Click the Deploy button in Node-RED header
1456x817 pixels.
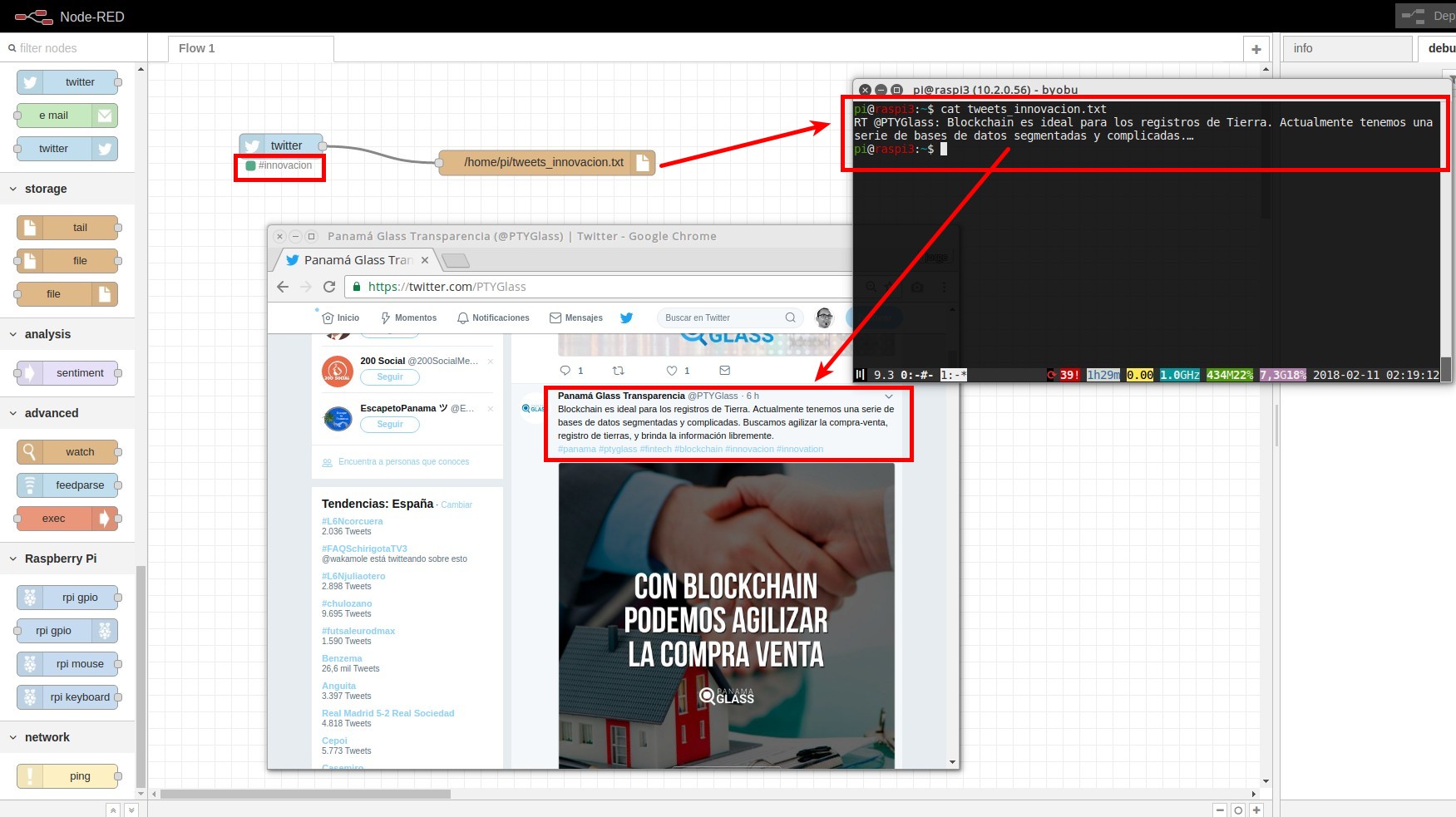point(1426,16)
